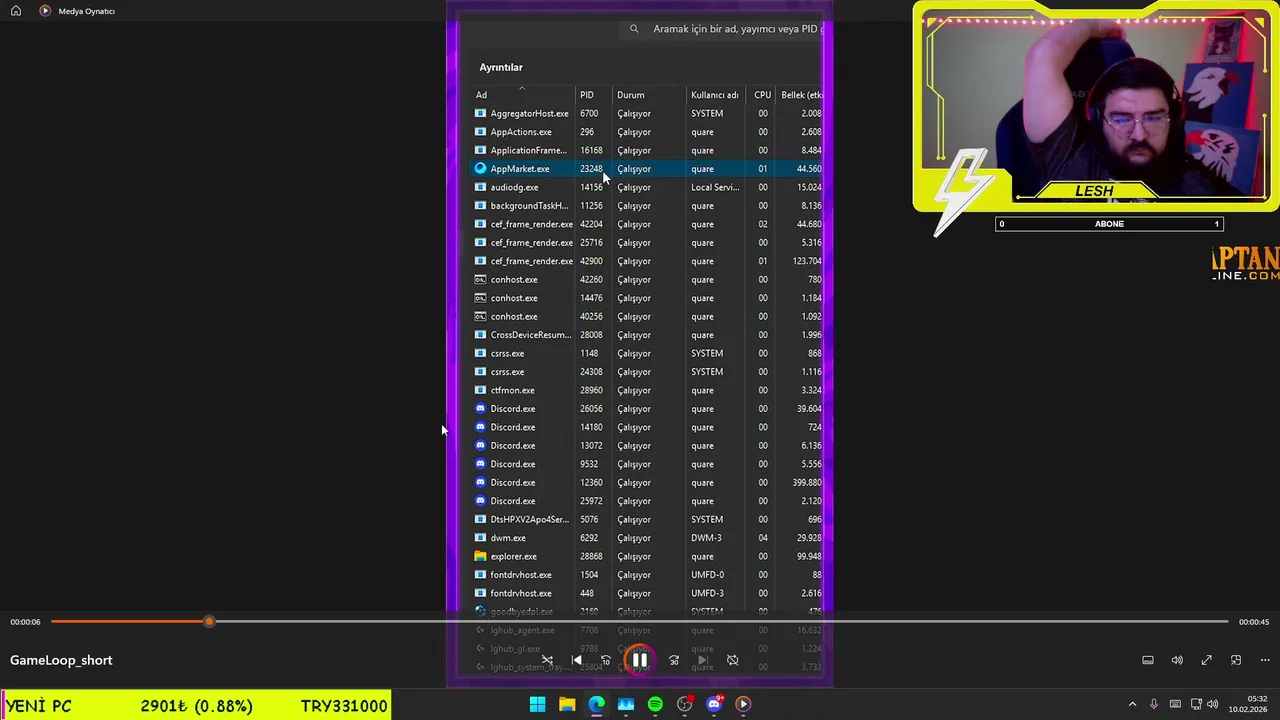Go to the previous track
This screenshot has width=1280, height=720.
[576, 660]
